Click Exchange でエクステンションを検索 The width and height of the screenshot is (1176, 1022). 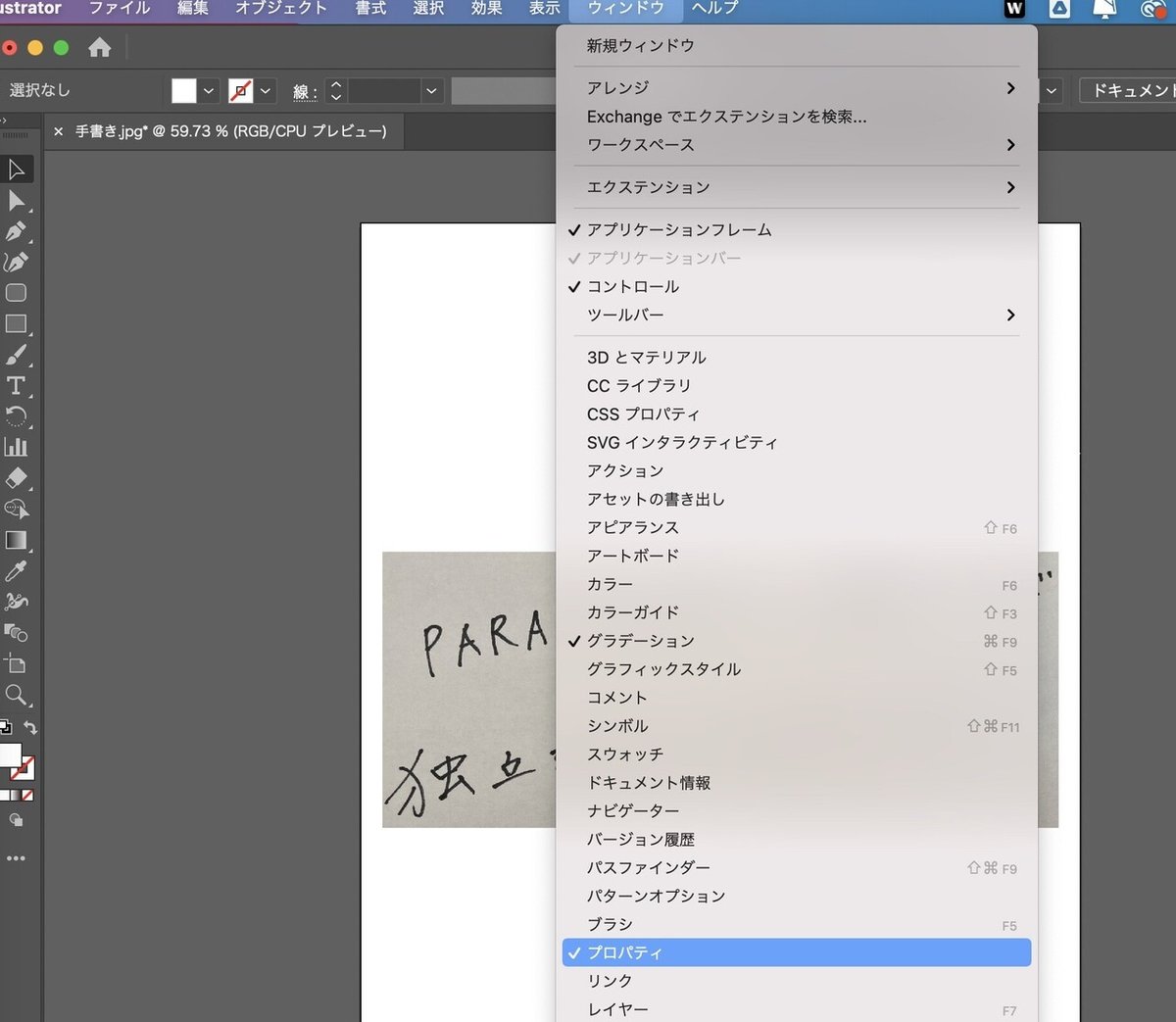pyautogui.click(x=726, y=117)
